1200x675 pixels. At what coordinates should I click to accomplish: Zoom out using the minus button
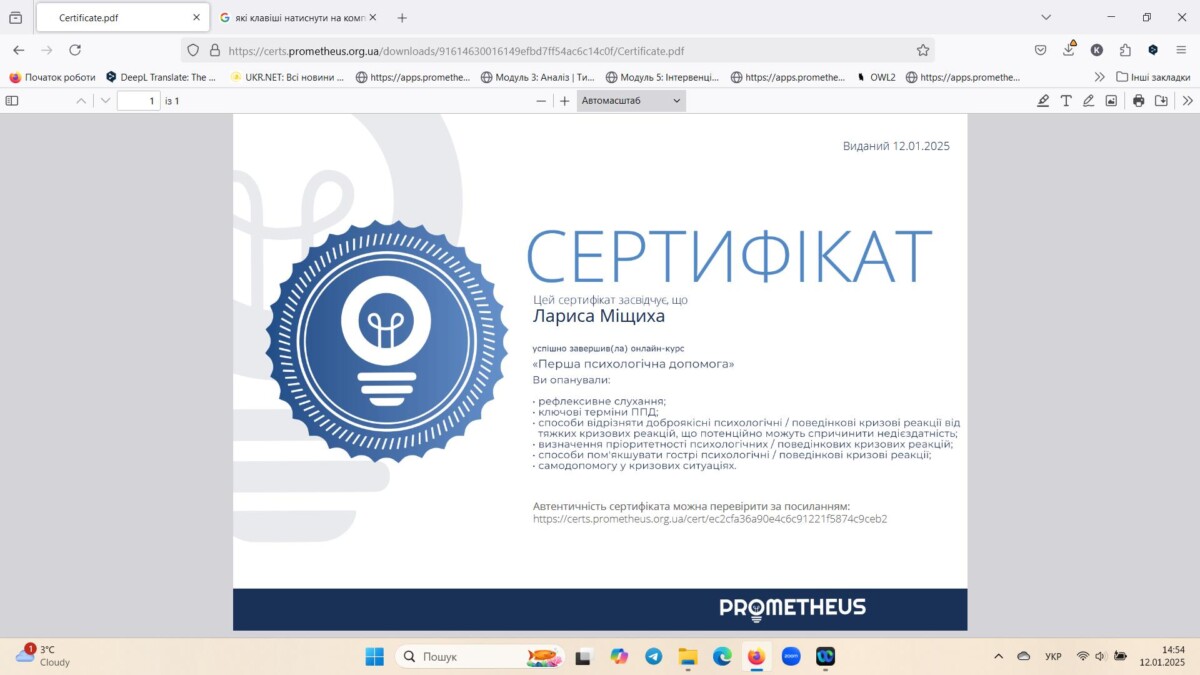[541, 101]
